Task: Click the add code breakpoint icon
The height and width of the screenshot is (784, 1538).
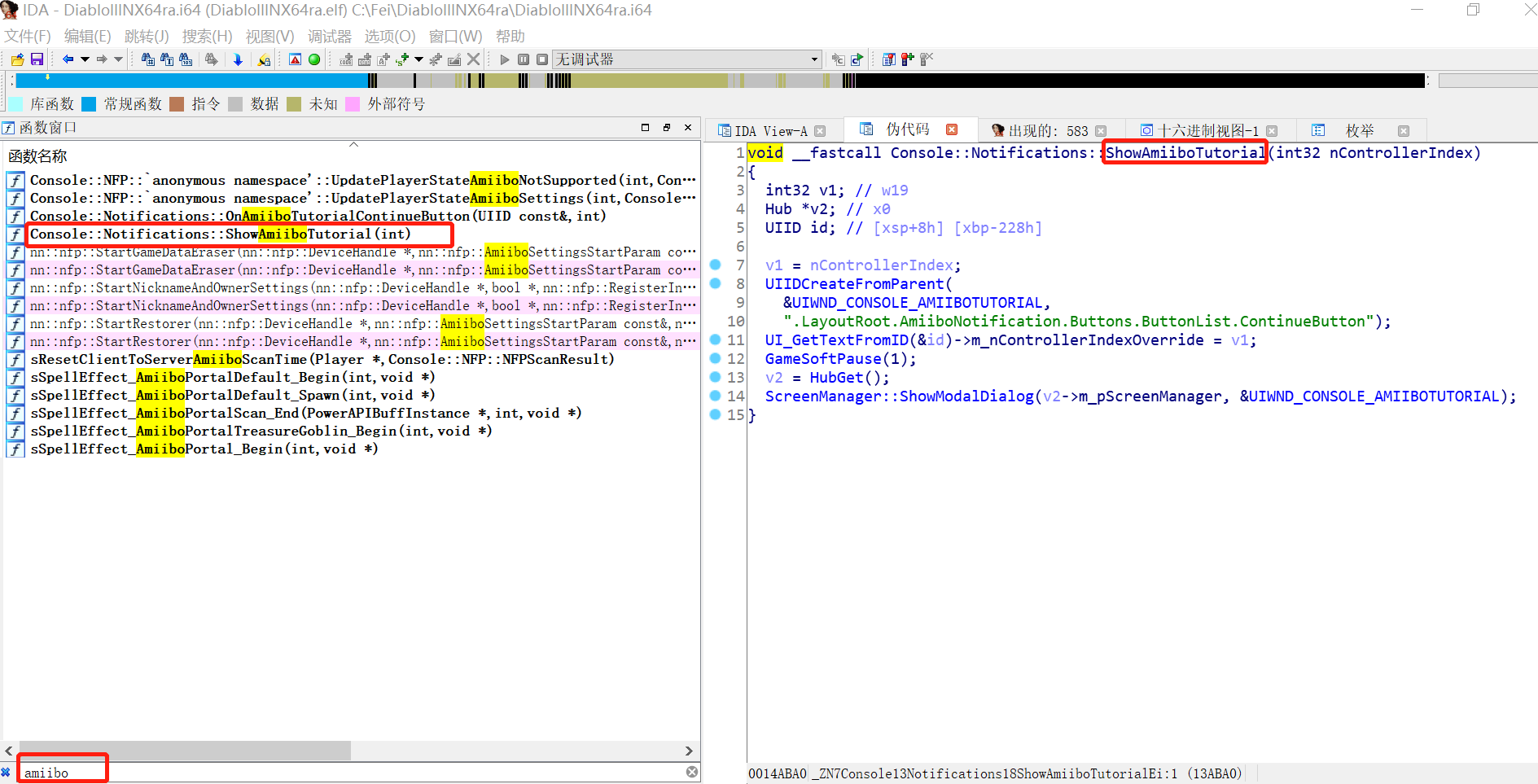Action: (346, 59)
